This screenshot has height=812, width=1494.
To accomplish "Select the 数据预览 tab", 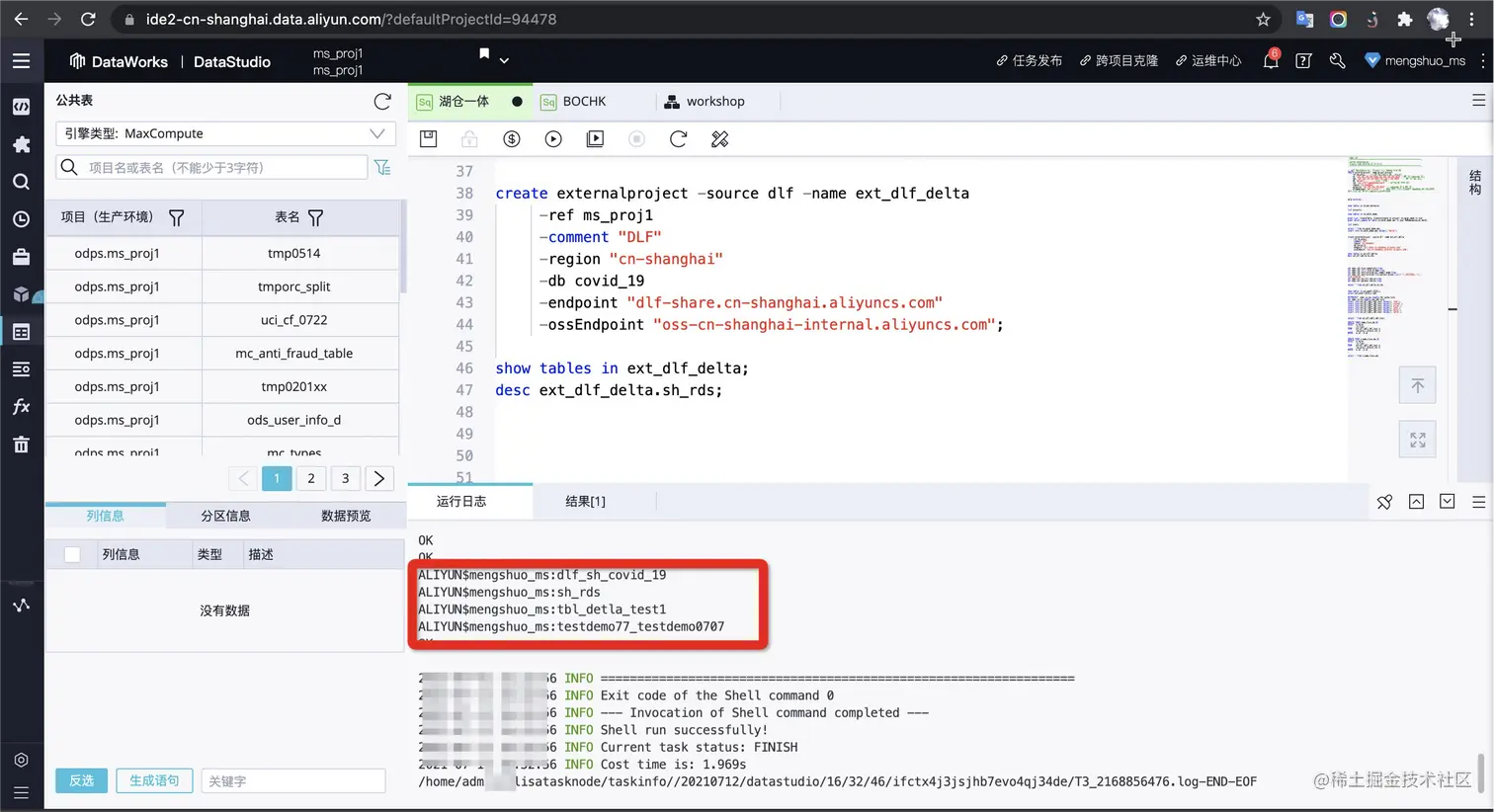I will (x=346, y=516).
